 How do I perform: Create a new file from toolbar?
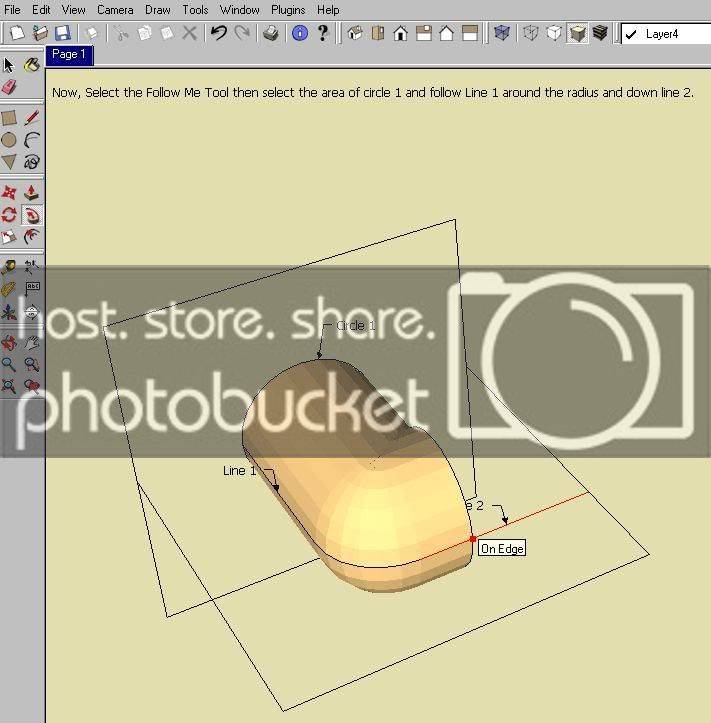coord(17,33)
